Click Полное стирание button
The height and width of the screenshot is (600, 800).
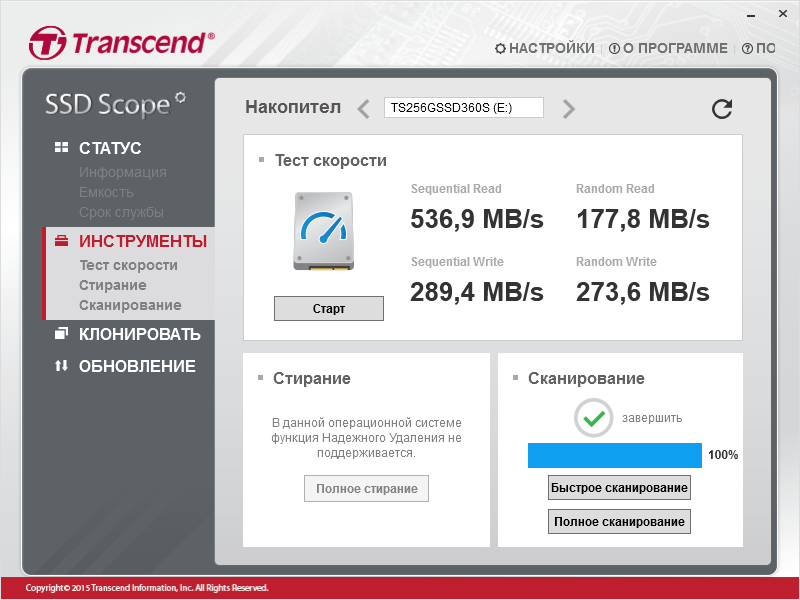pos(366,489)
